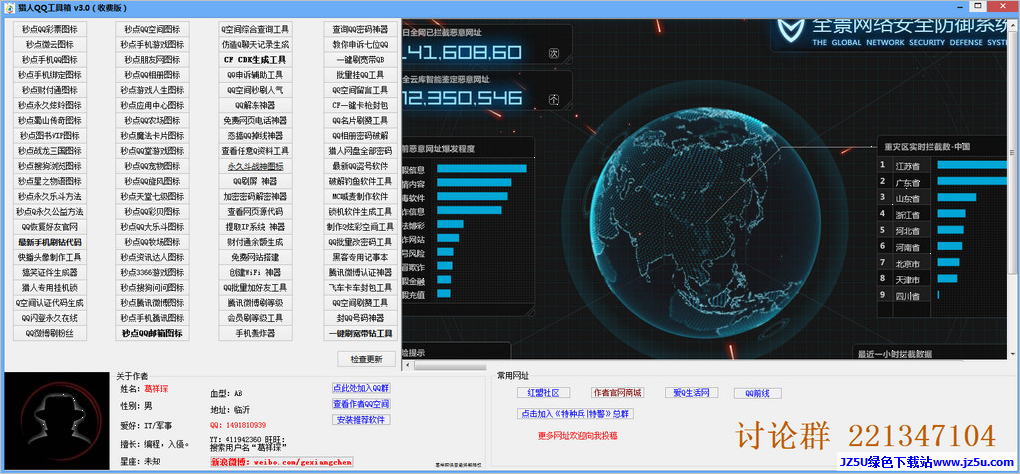Click the horizontal scrollbar left arrow

coord(407,365)
